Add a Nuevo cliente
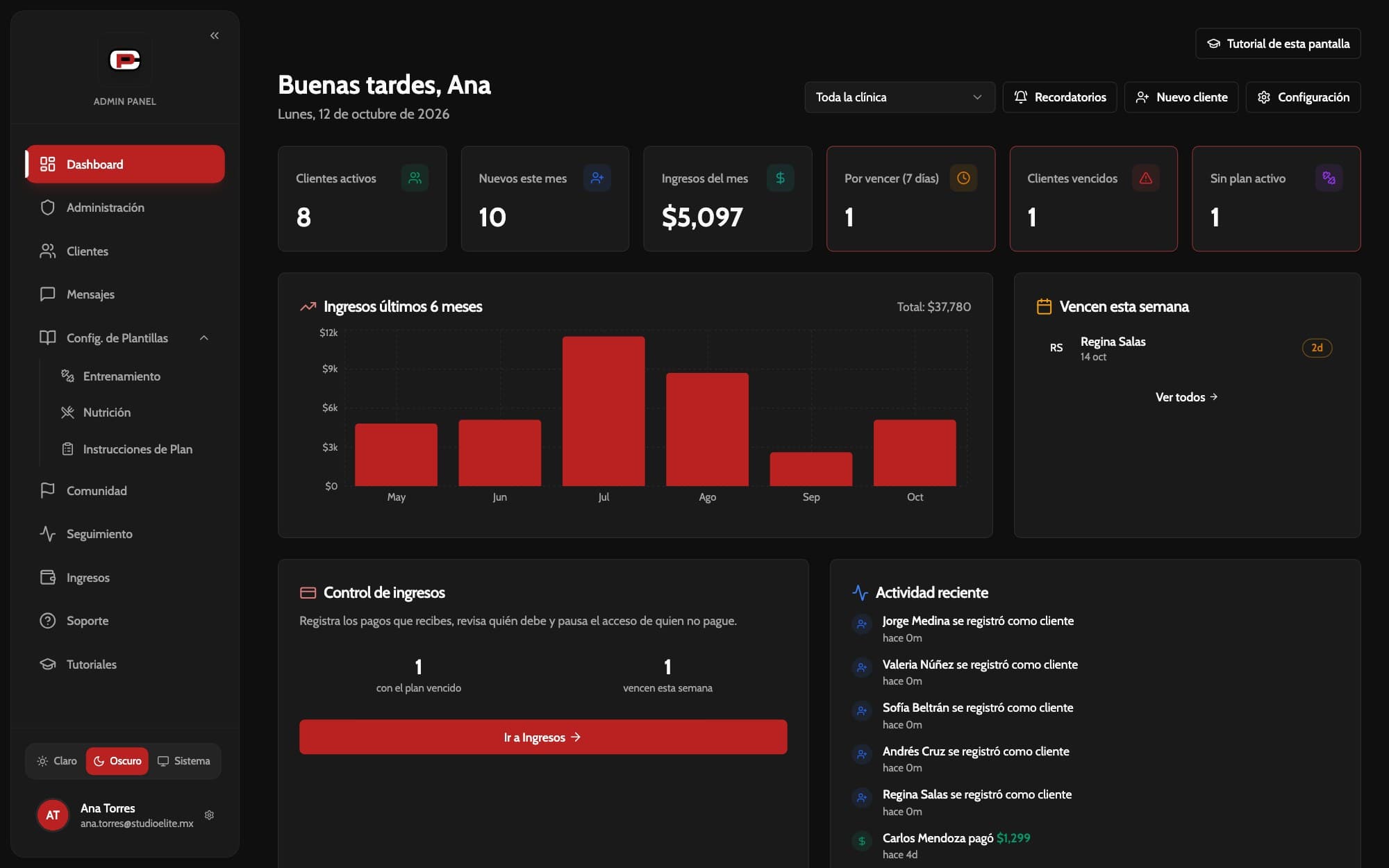Screen dimensions: 1389x868 (1181, 97)
